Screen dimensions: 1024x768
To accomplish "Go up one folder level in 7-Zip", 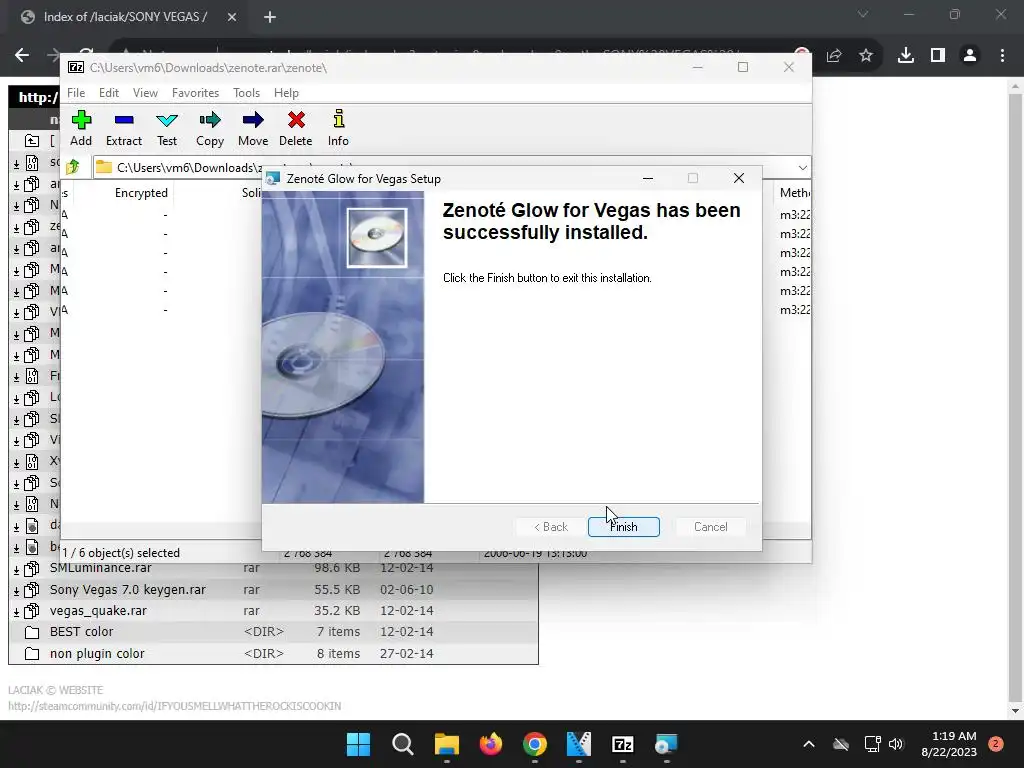I will [x=73, y=167].
